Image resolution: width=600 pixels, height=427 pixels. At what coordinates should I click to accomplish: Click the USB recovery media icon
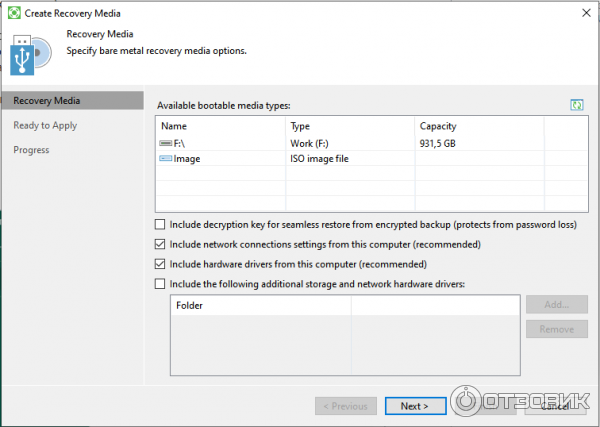(31, 55)
